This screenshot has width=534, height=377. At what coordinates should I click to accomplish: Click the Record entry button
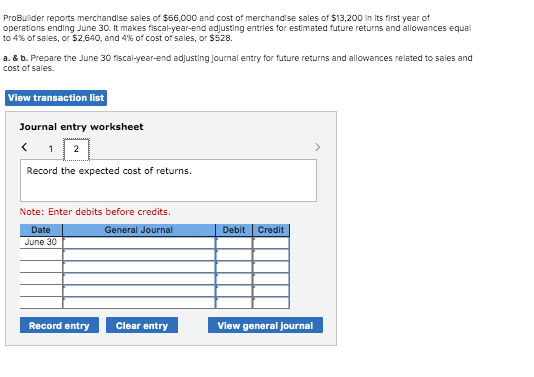(59, 326)
